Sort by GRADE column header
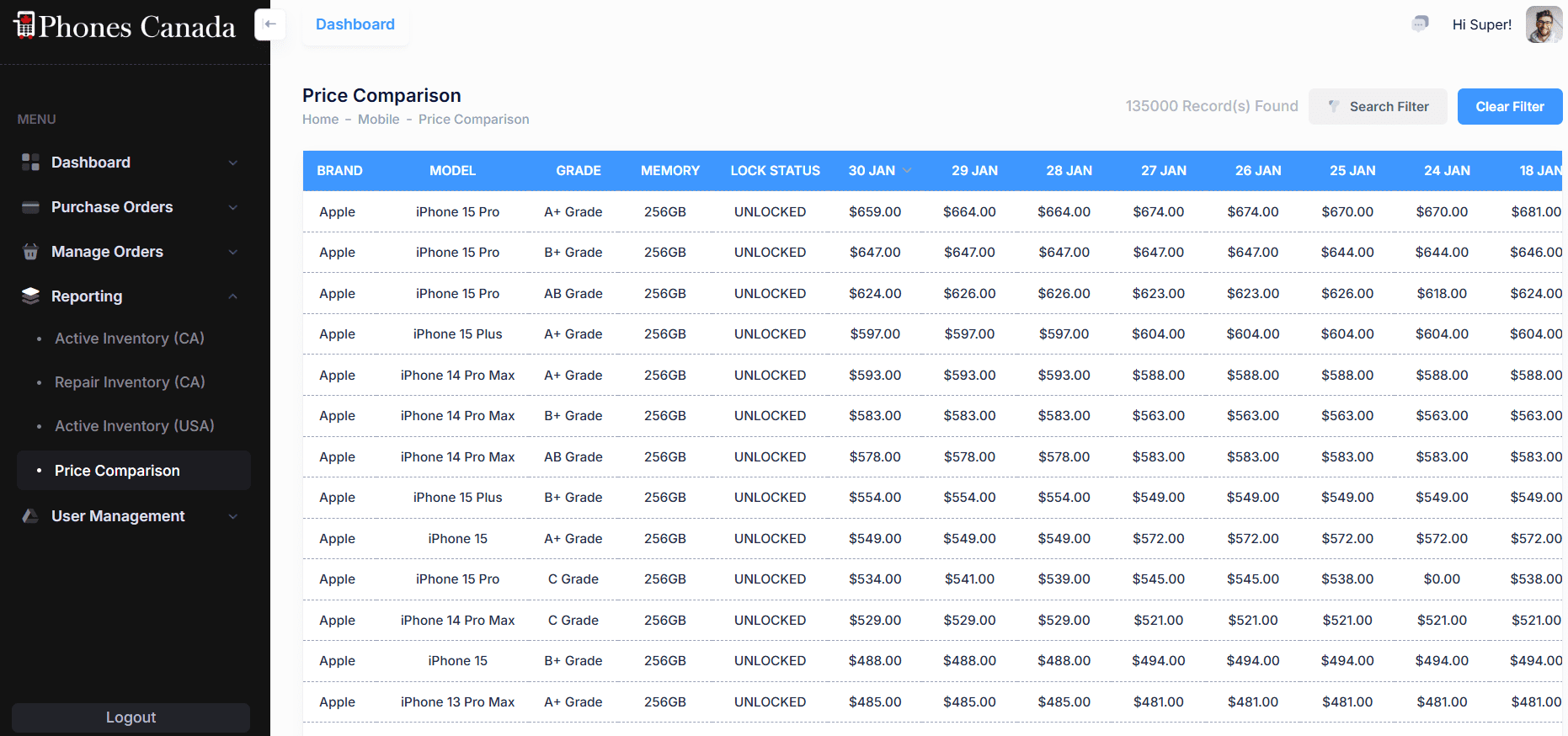Screen dimensions: 1568x736 [x=579, y=170]
